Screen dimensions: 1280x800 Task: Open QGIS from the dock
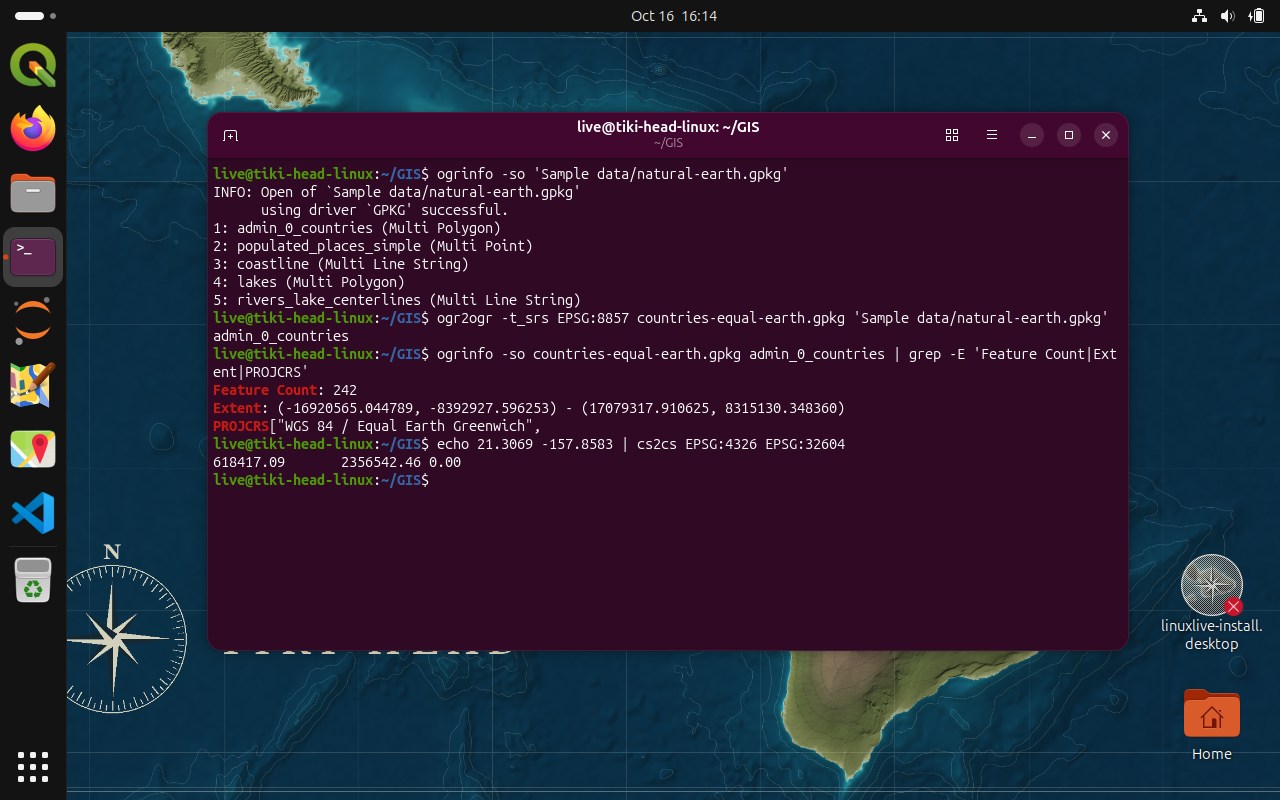tap(33, 66)
